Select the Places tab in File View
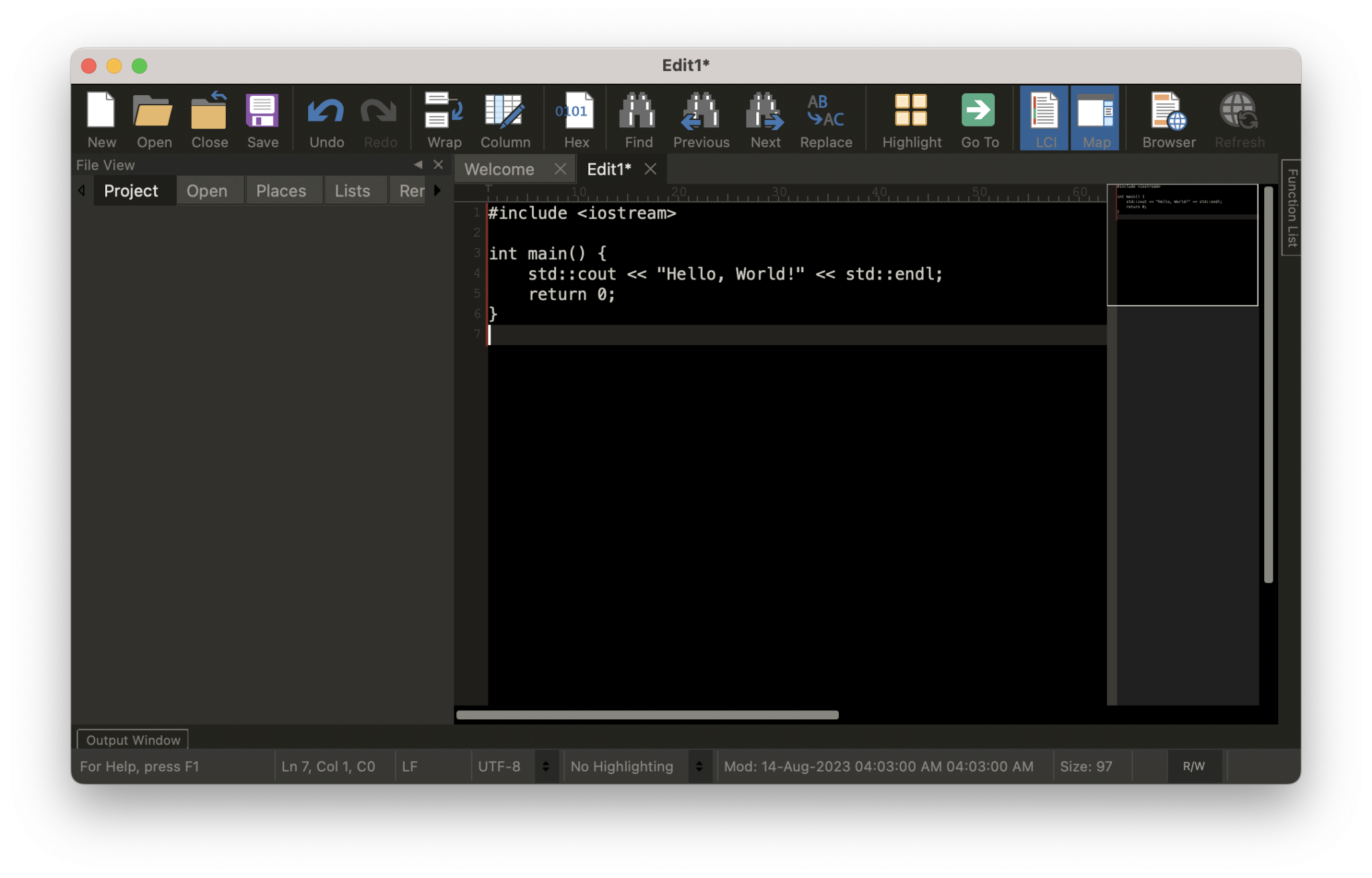Image resolution: width=1372 pixels, height=878 pixels. [283, 190]
